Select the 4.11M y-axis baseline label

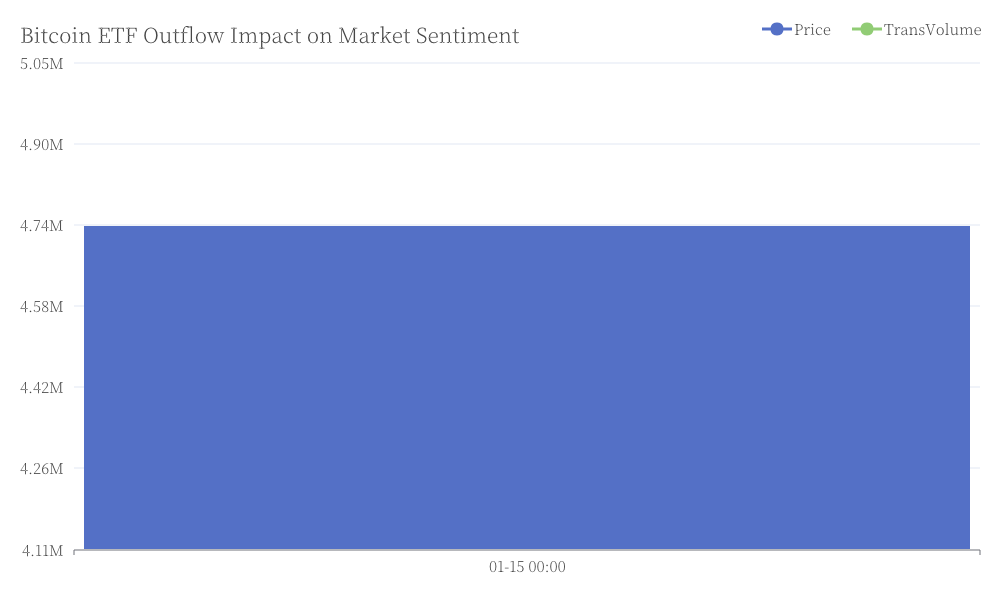[42, 550]
